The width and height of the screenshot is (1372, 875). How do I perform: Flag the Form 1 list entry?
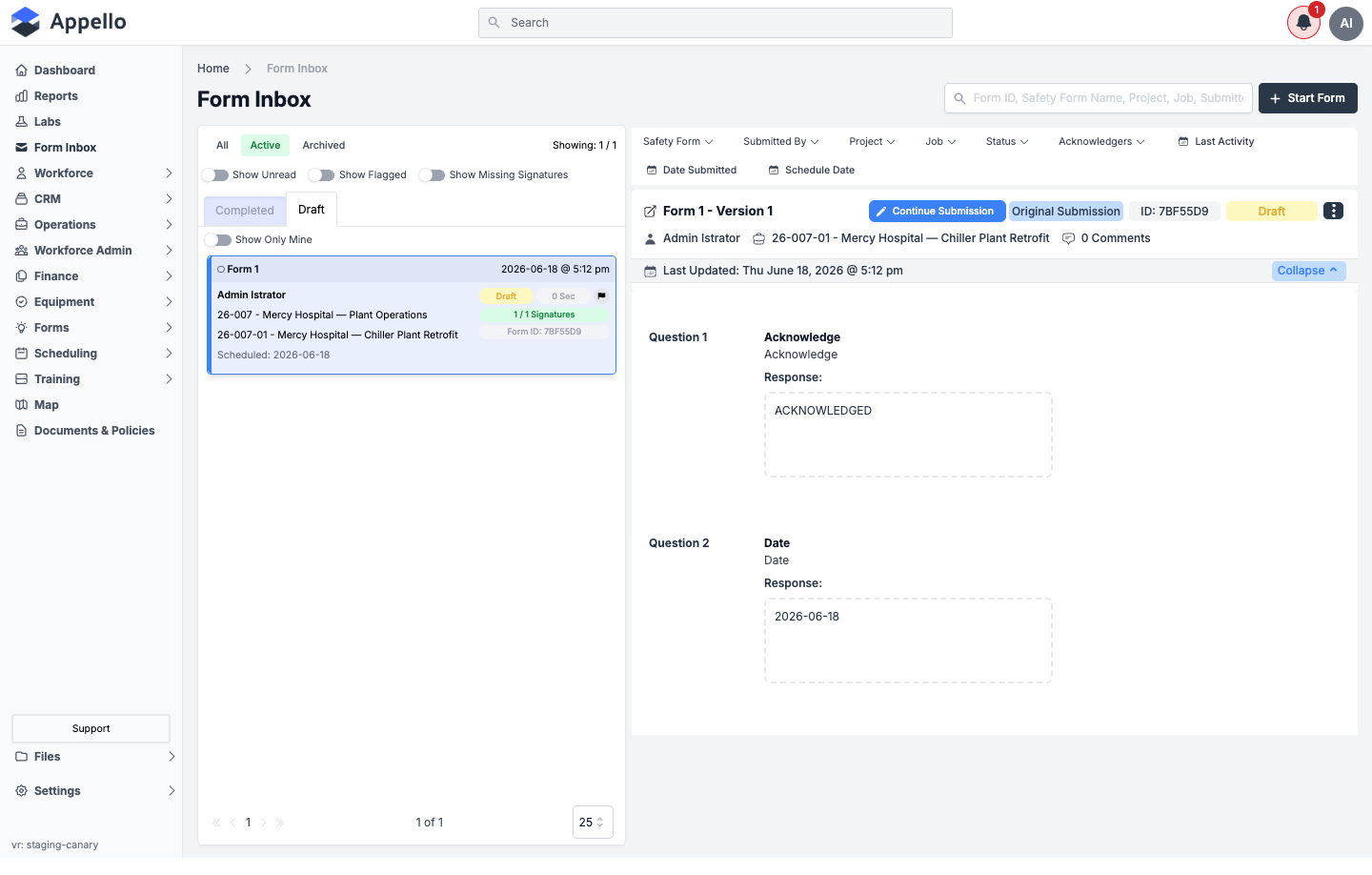tap(601, 296)
